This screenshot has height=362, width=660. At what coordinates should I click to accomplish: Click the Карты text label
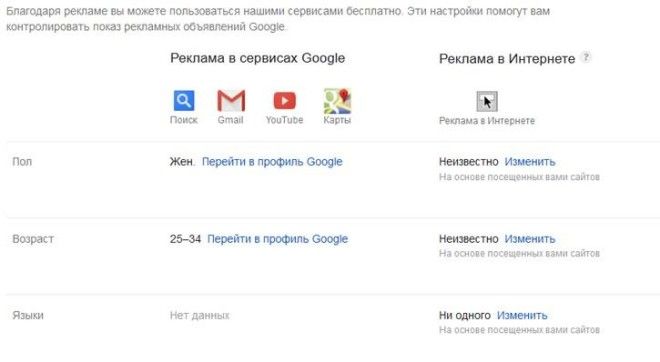tap(337, 120)
